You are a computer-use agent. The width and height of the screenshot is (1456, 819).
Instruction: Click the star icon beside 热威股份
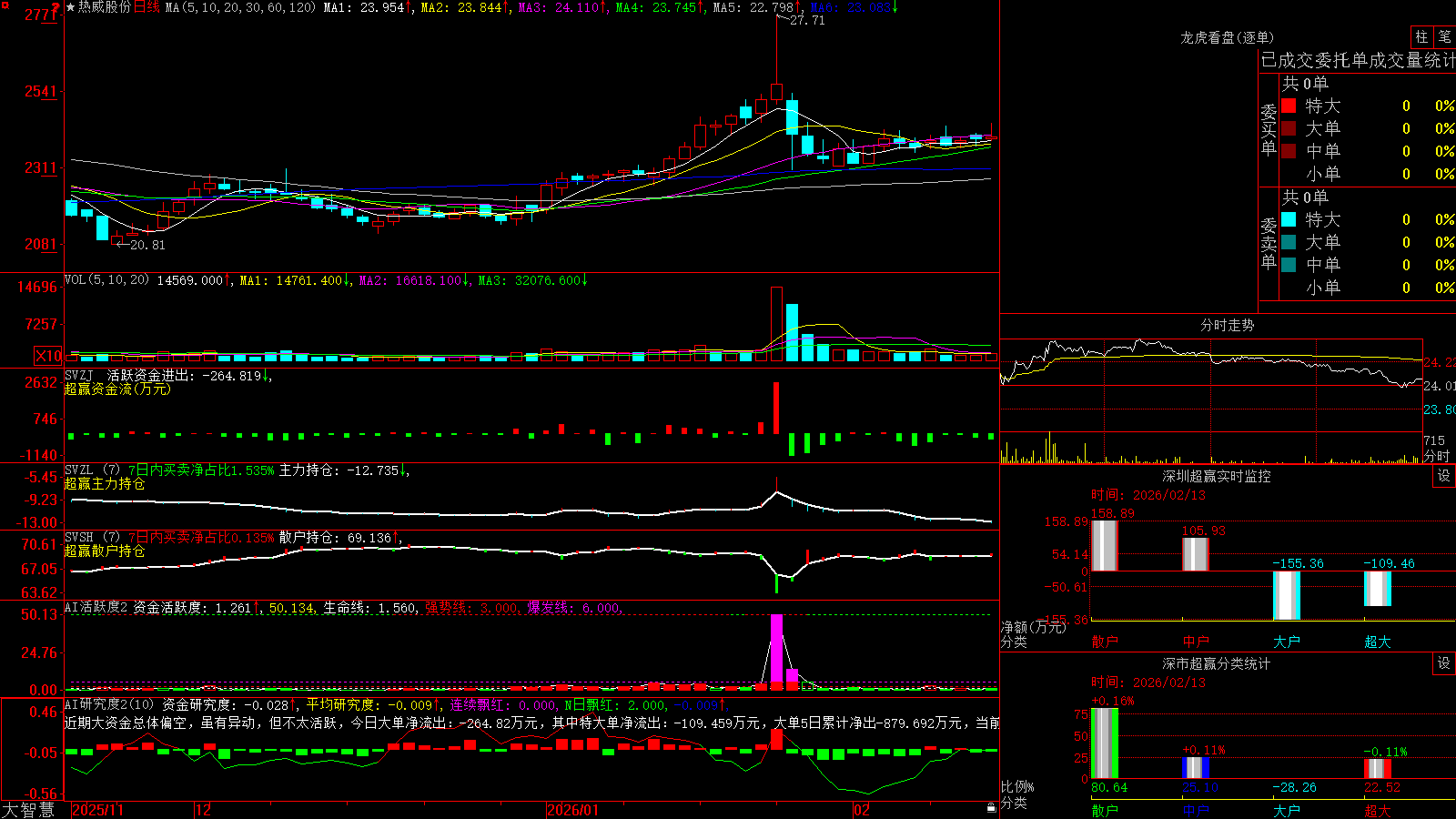click(71, 7)
